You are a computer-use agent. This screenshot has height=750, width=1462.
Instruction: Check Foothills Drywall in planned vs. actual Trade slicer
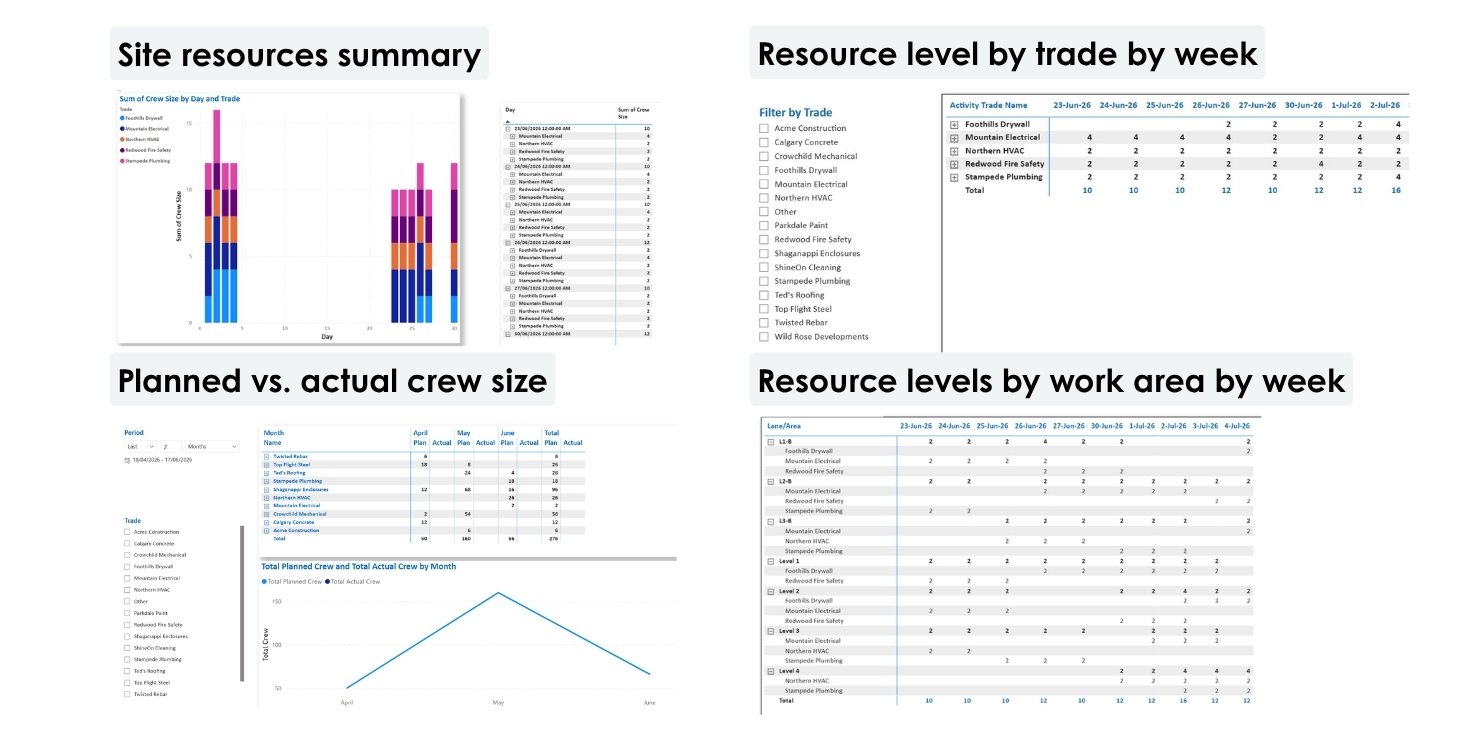(127, 566)
